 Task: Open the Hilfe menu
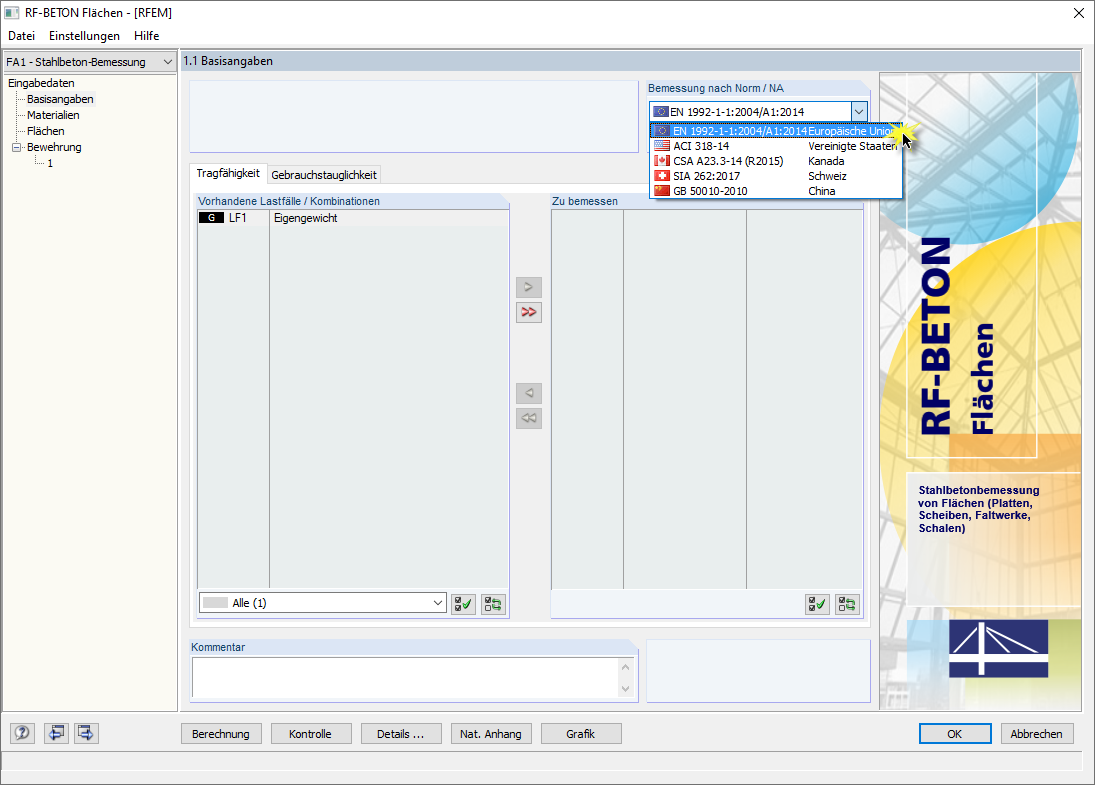(147, 36)
